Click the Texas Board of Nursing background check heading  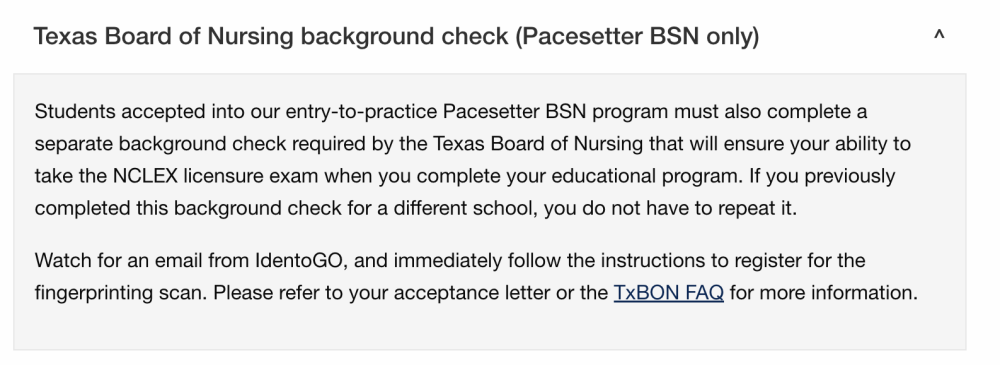pyautogui.click(x=396, y=36)
